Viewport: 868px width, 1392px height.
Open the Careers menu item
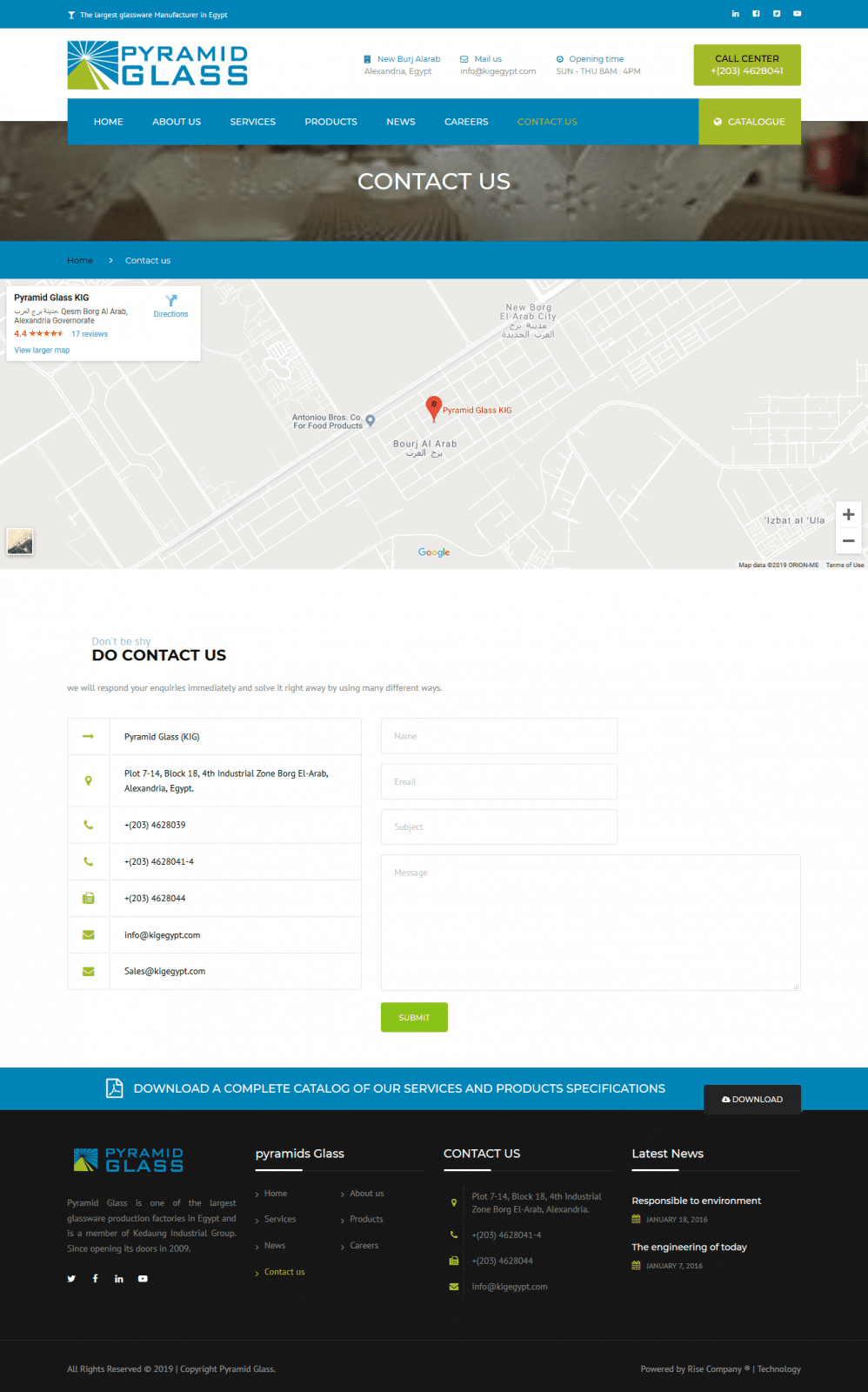point(466,122)
